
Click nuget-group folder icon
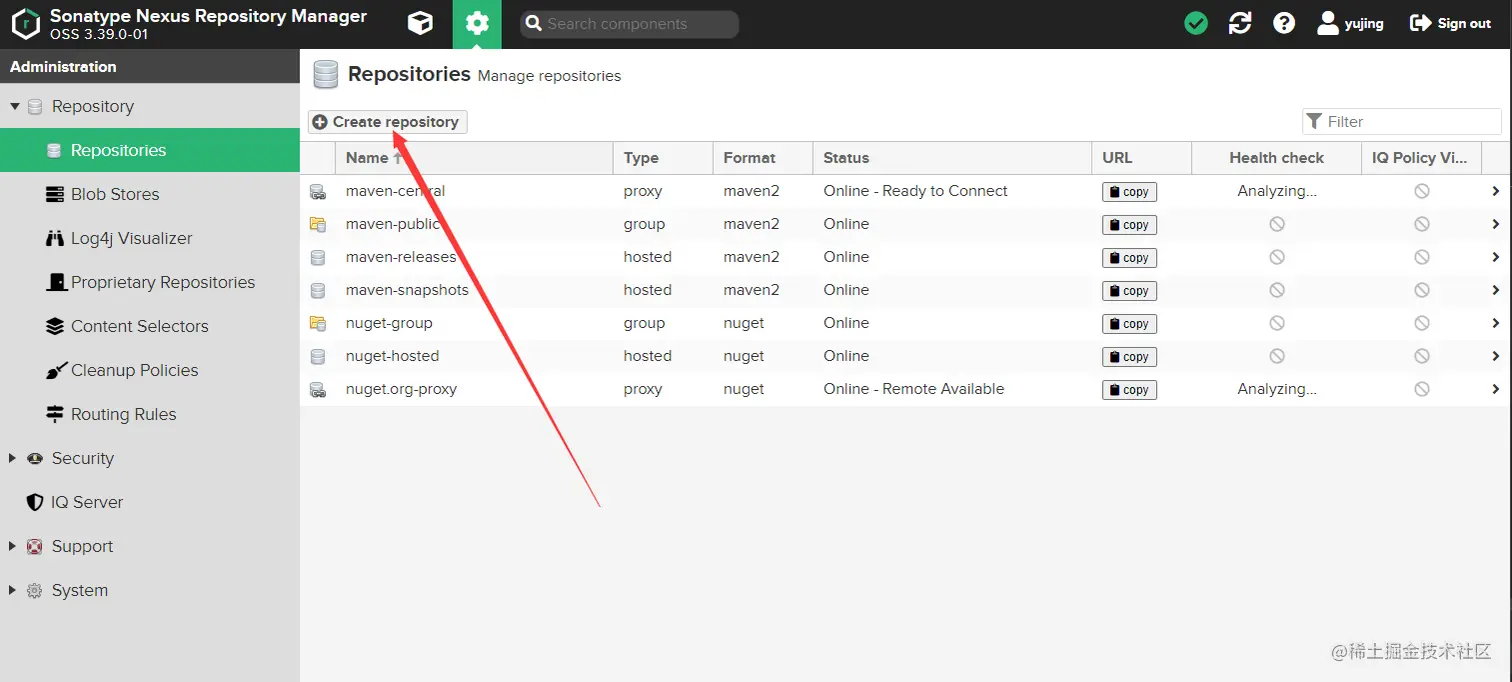pyautogui.click(x=318, y=323)
